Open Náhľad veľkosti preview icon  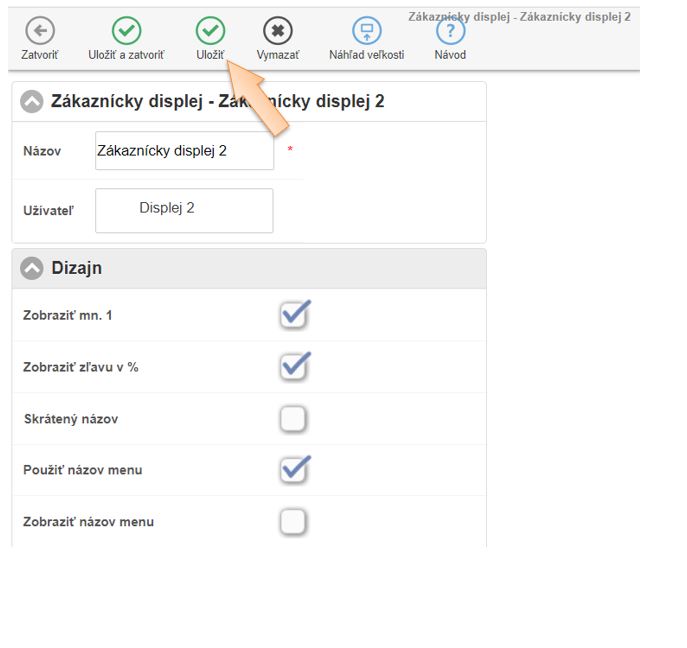point(366,30)
